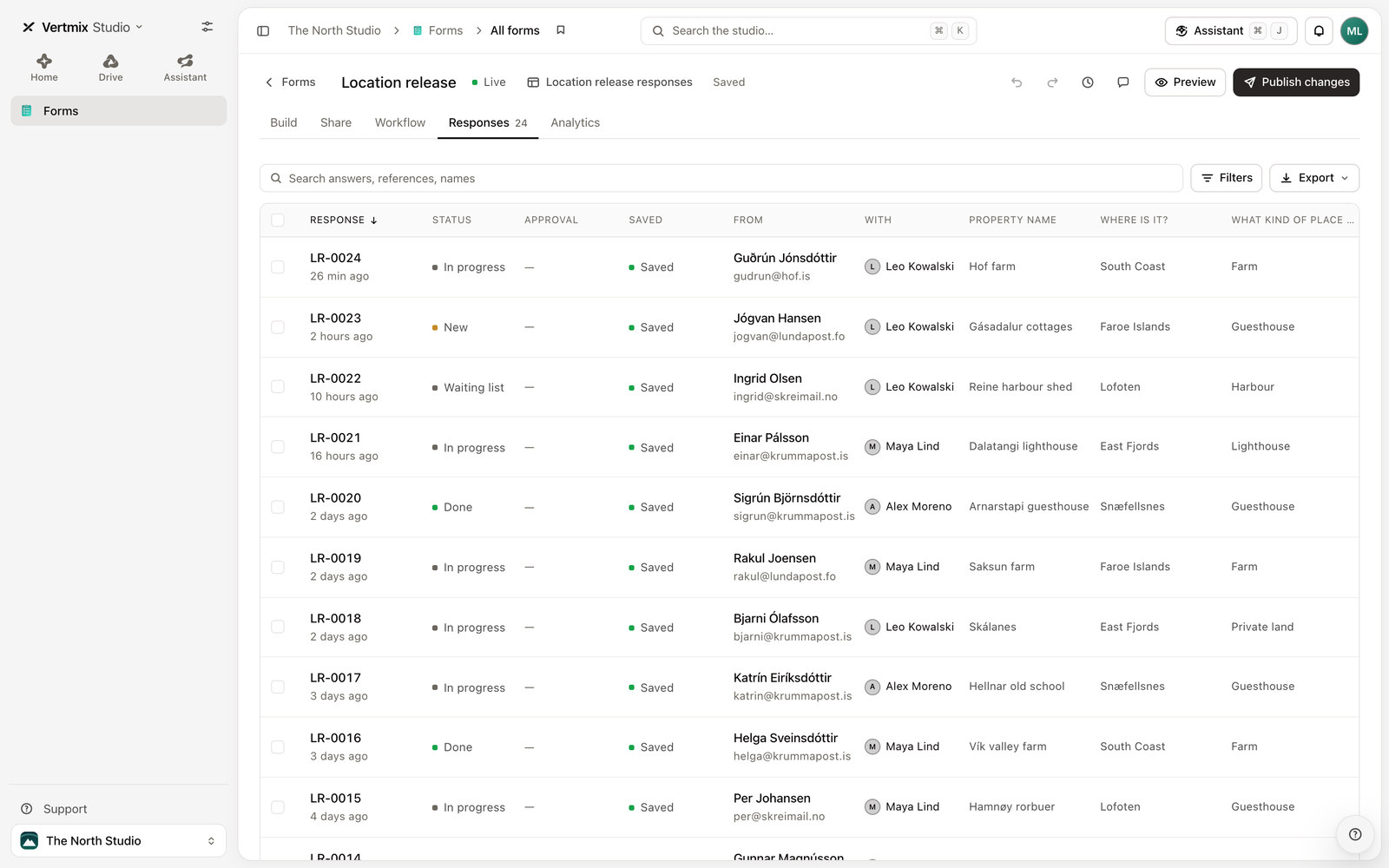Expand the Vertmix Studio dropdown

coord(82,27)
